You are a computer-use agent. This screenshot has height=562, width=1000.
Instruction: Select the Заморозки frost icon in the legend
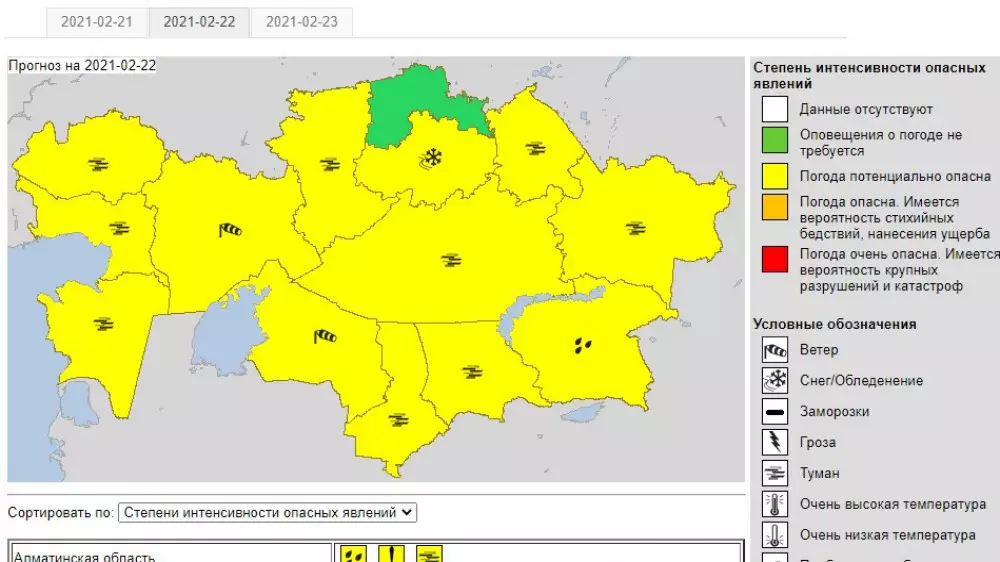click(x=776, y=412)
